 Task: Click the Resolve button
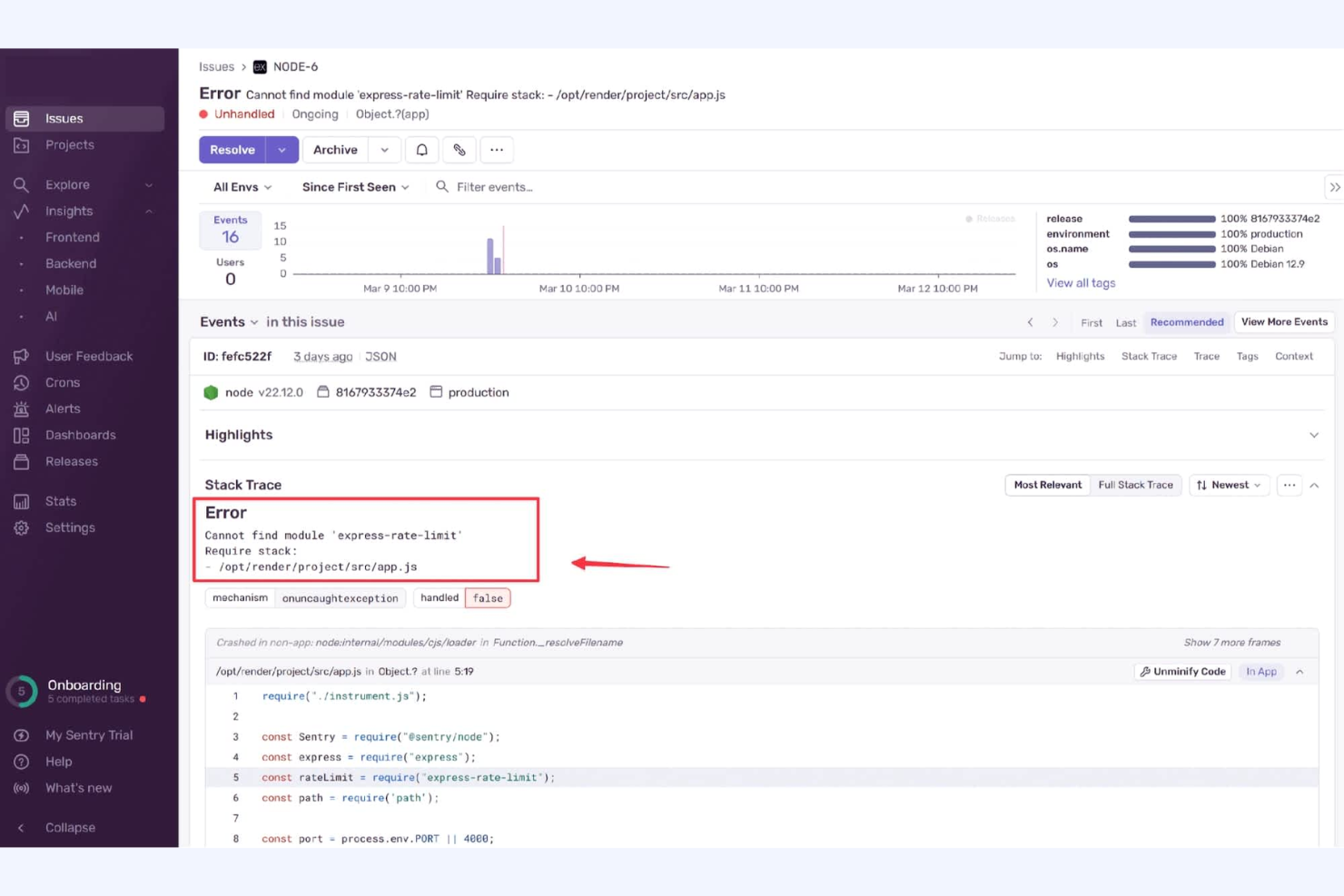point(232,149)
